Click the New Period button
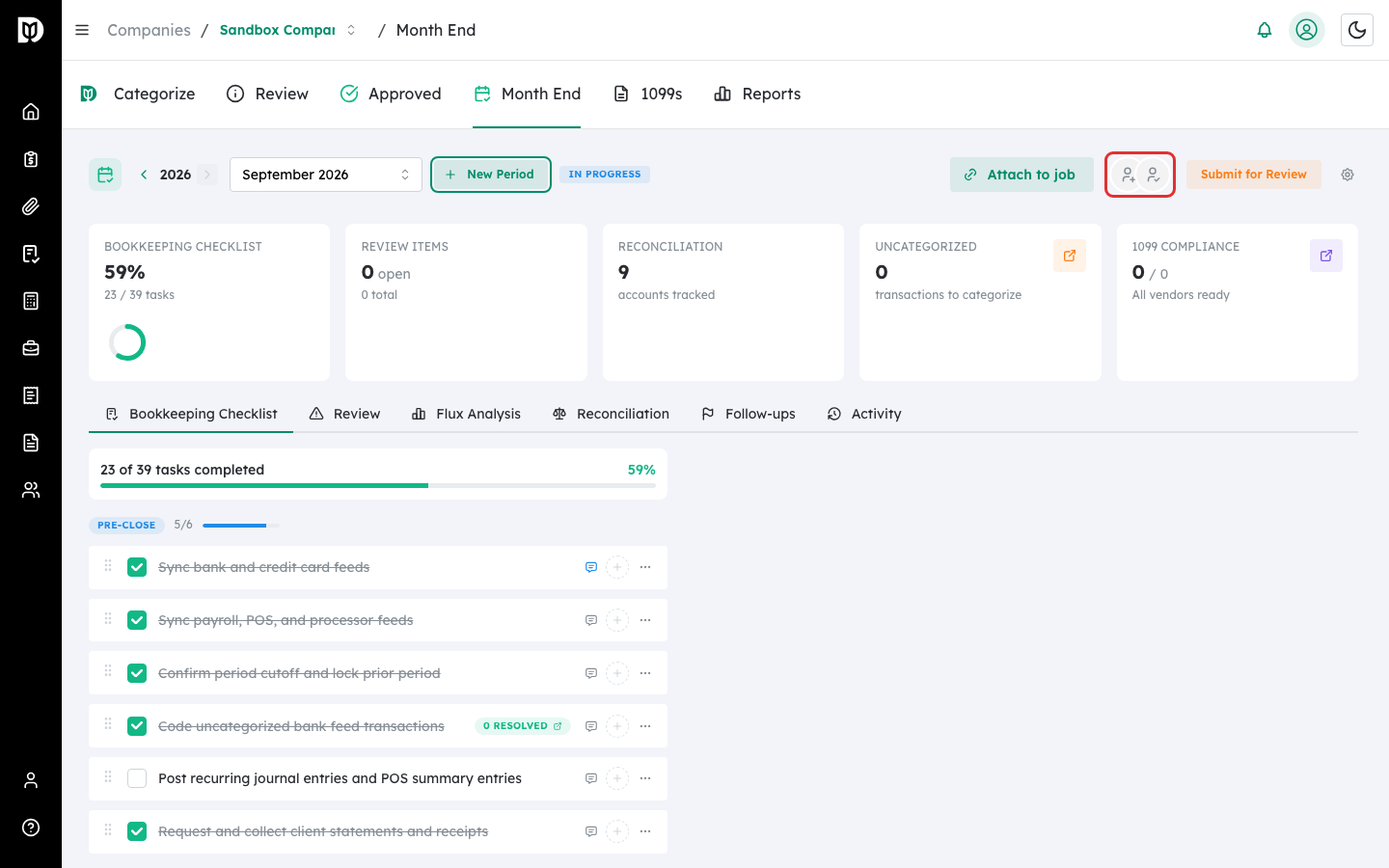 [x=490, y=175]
